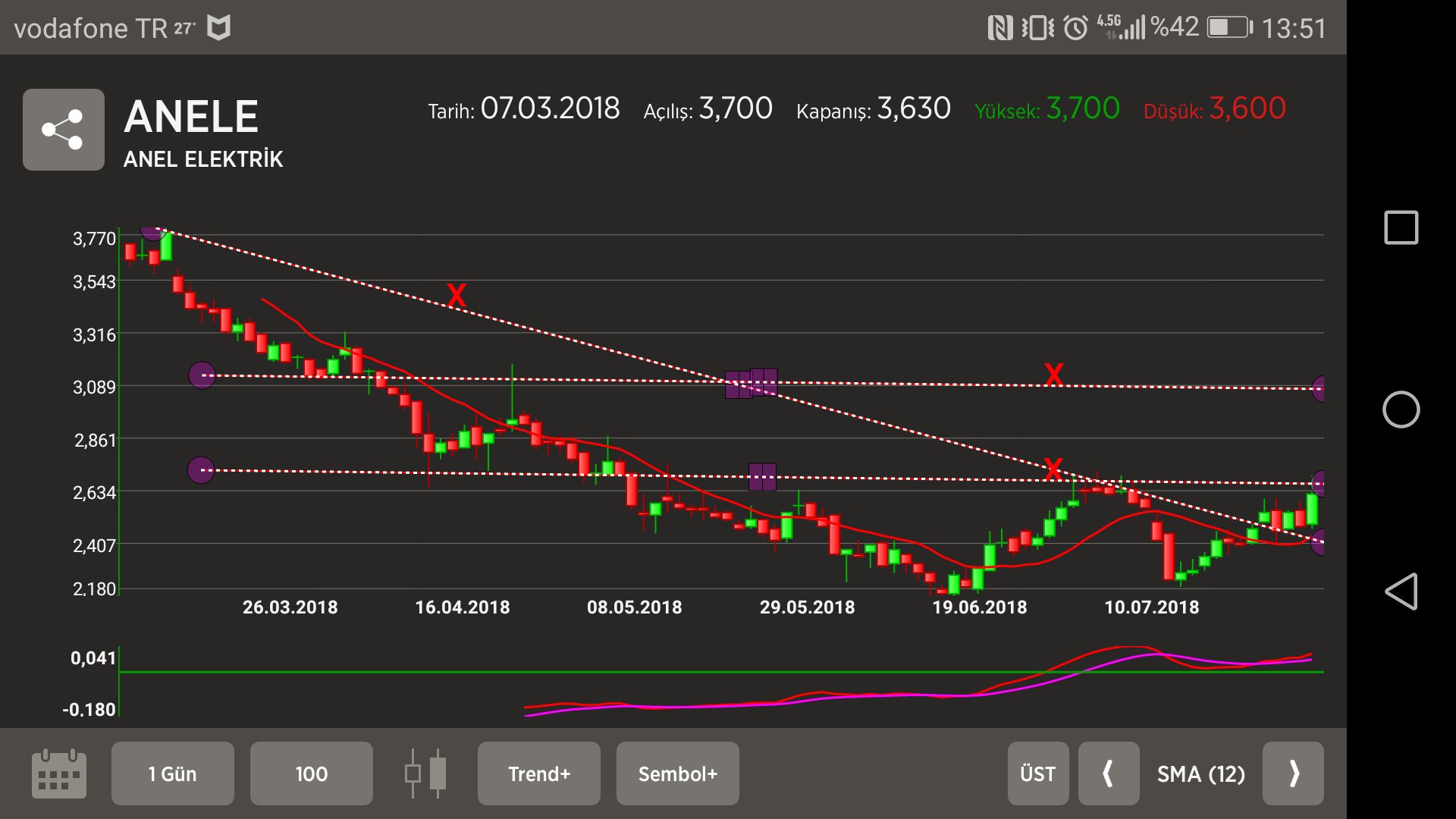The width and height of the screenshot is (1456, 819).
Task: Tap the Kapanış value 3,630
Action: point(914,108)
